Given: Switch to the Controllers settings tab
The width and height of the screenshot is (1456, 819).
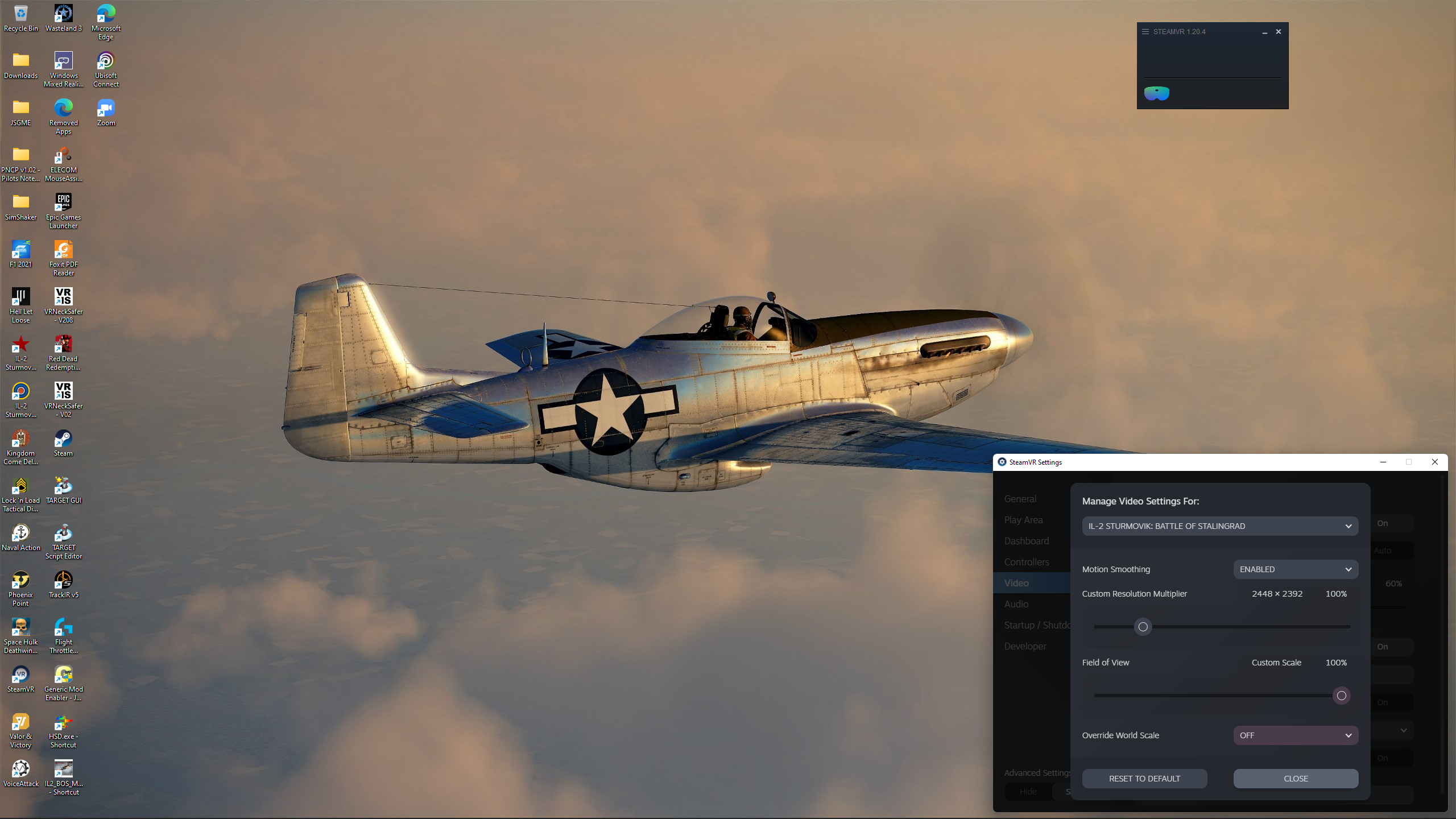Looking at the screenshot, I should click(1027, 562).
